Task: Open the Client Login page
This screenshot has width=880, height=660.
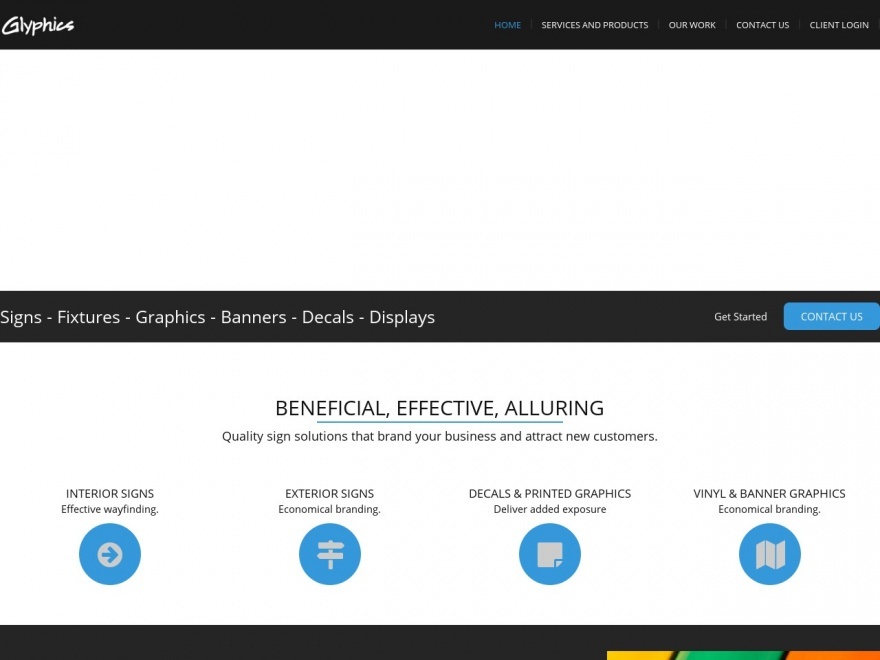Action: pos(839,25)
